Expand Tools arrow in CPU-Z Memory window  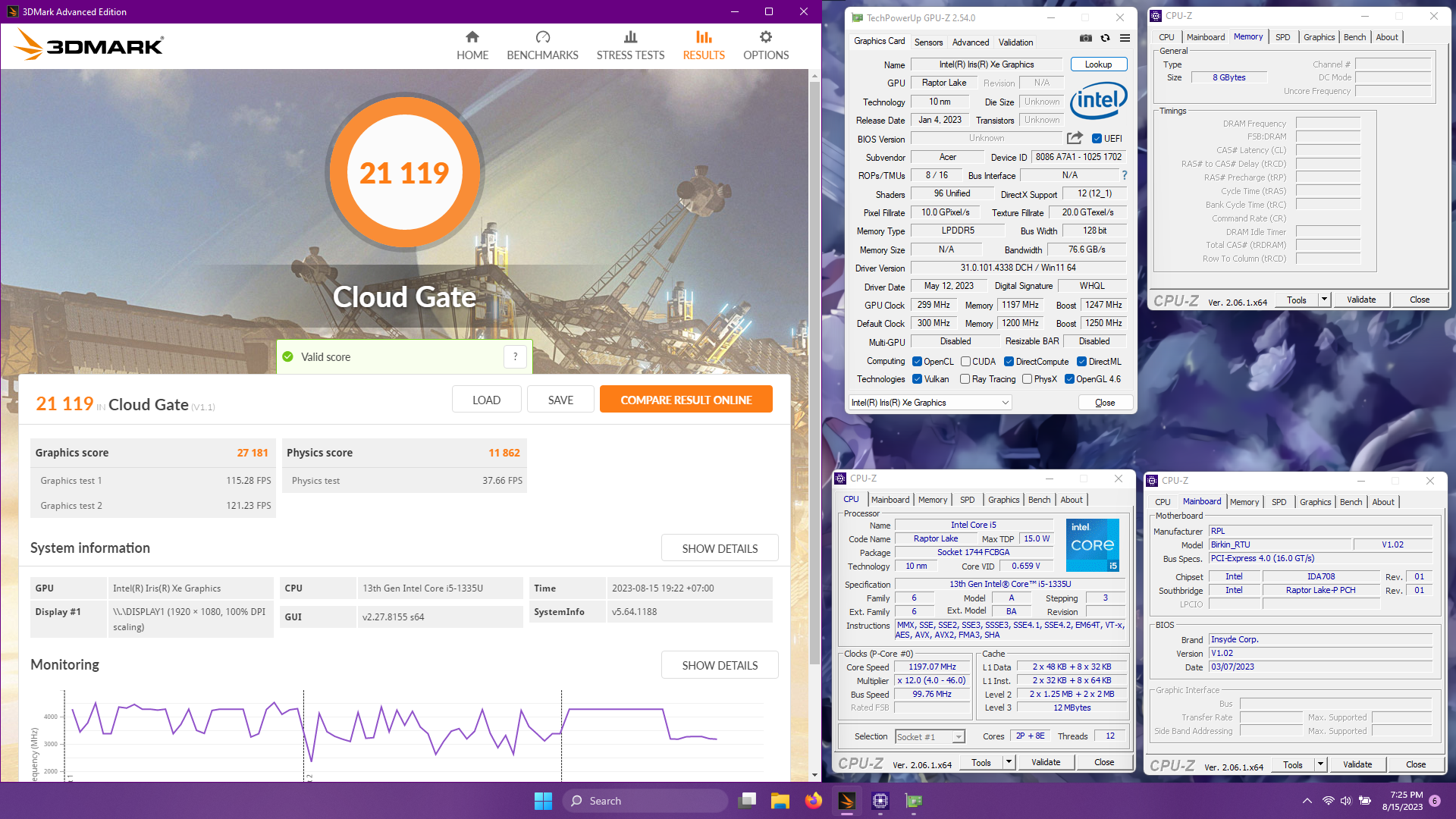click(1324, 300)
